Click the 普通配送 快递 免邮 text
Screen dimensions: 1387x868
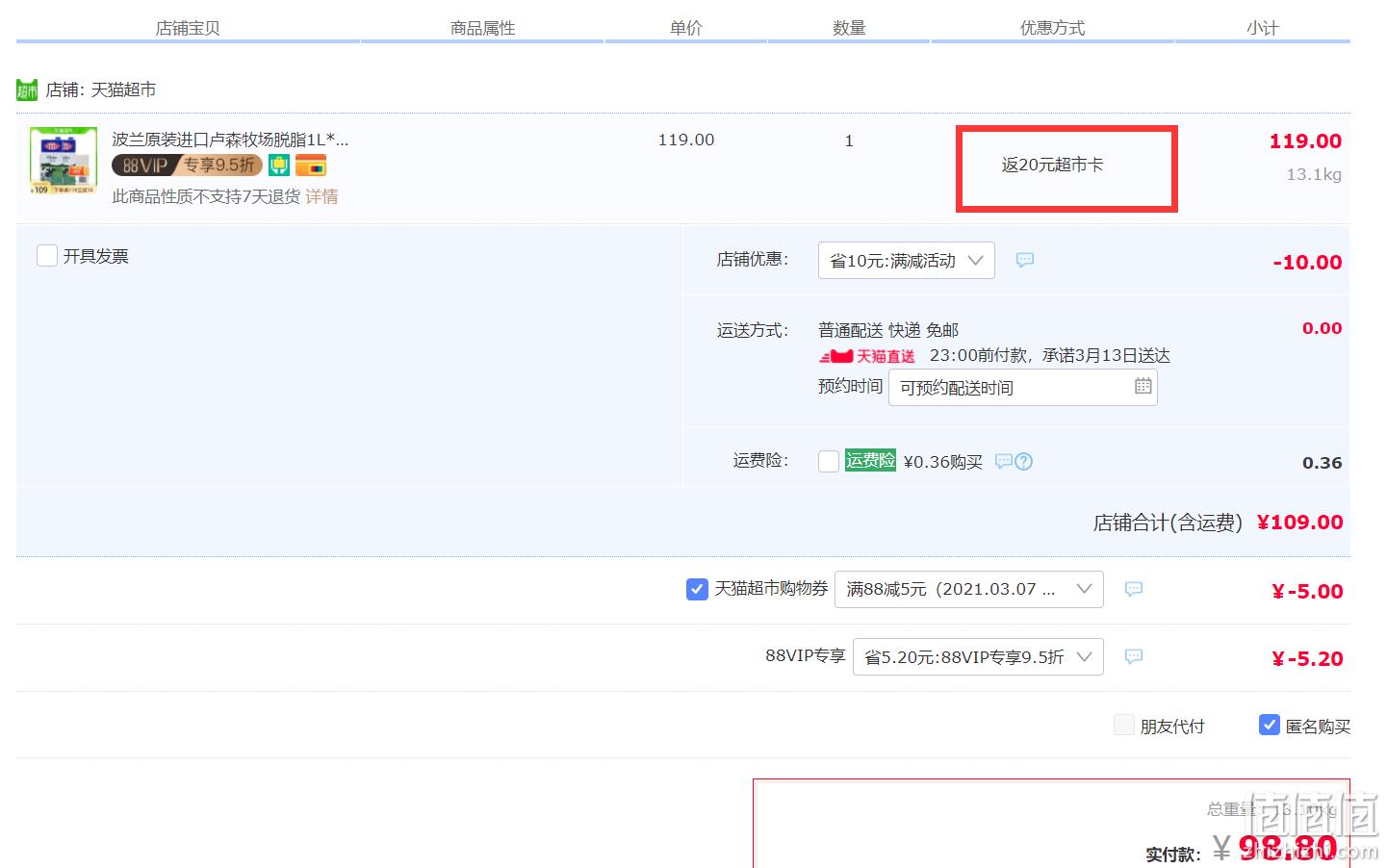click(x=888, y=330)
